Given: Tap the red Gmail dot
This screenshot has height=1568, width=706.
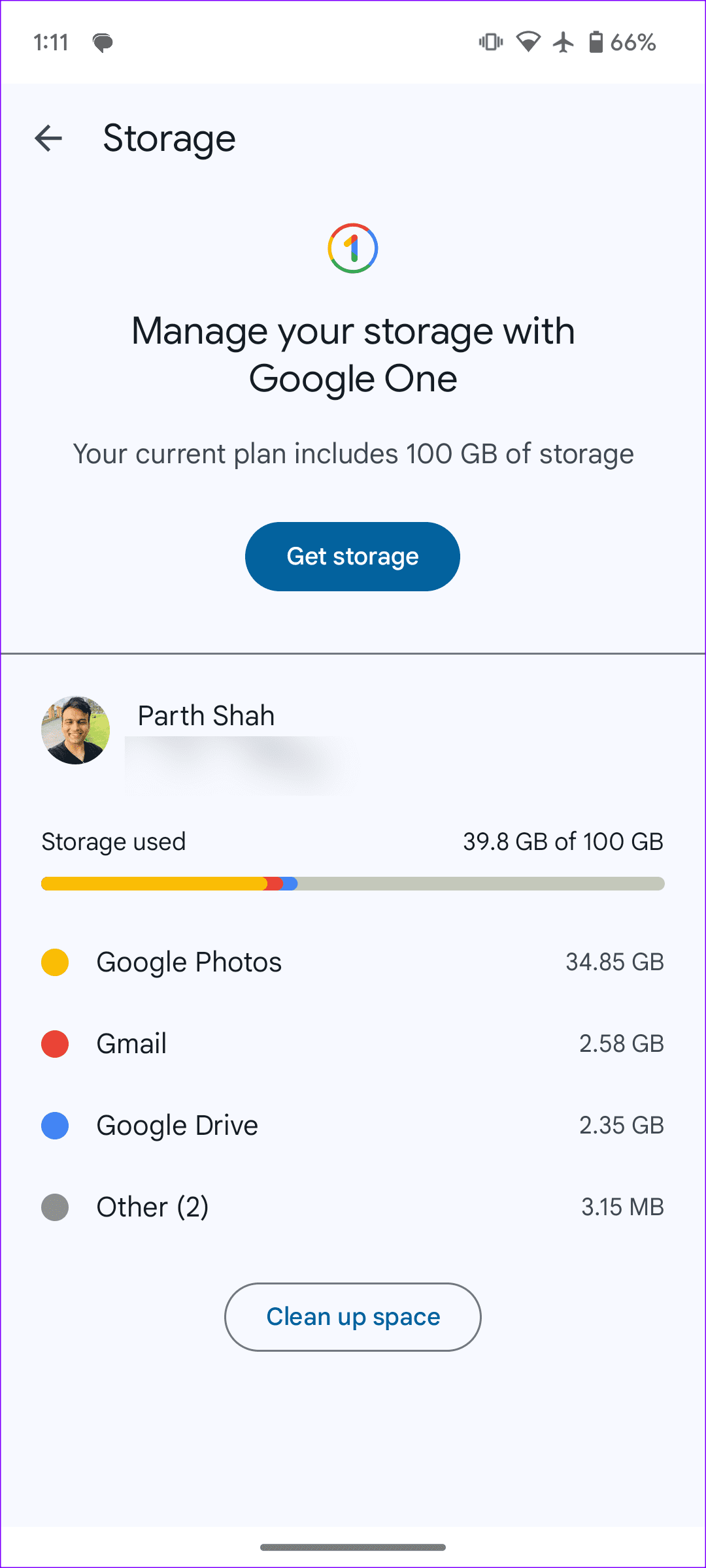Looking at the screenshot, I should (55, 1044).
